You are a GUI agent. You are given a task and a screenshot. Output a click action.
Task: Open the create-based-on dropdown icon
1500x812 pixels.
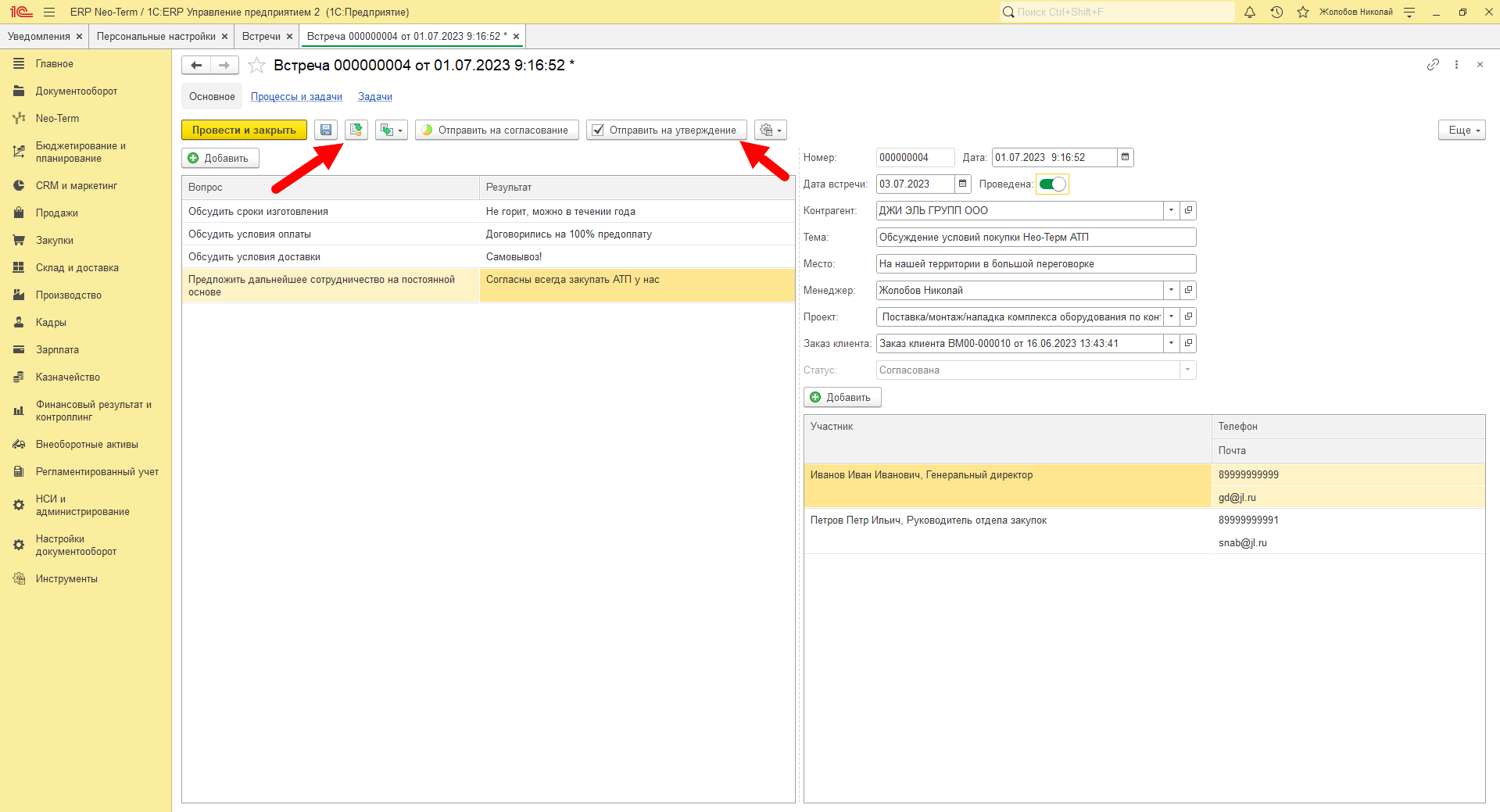392,130
